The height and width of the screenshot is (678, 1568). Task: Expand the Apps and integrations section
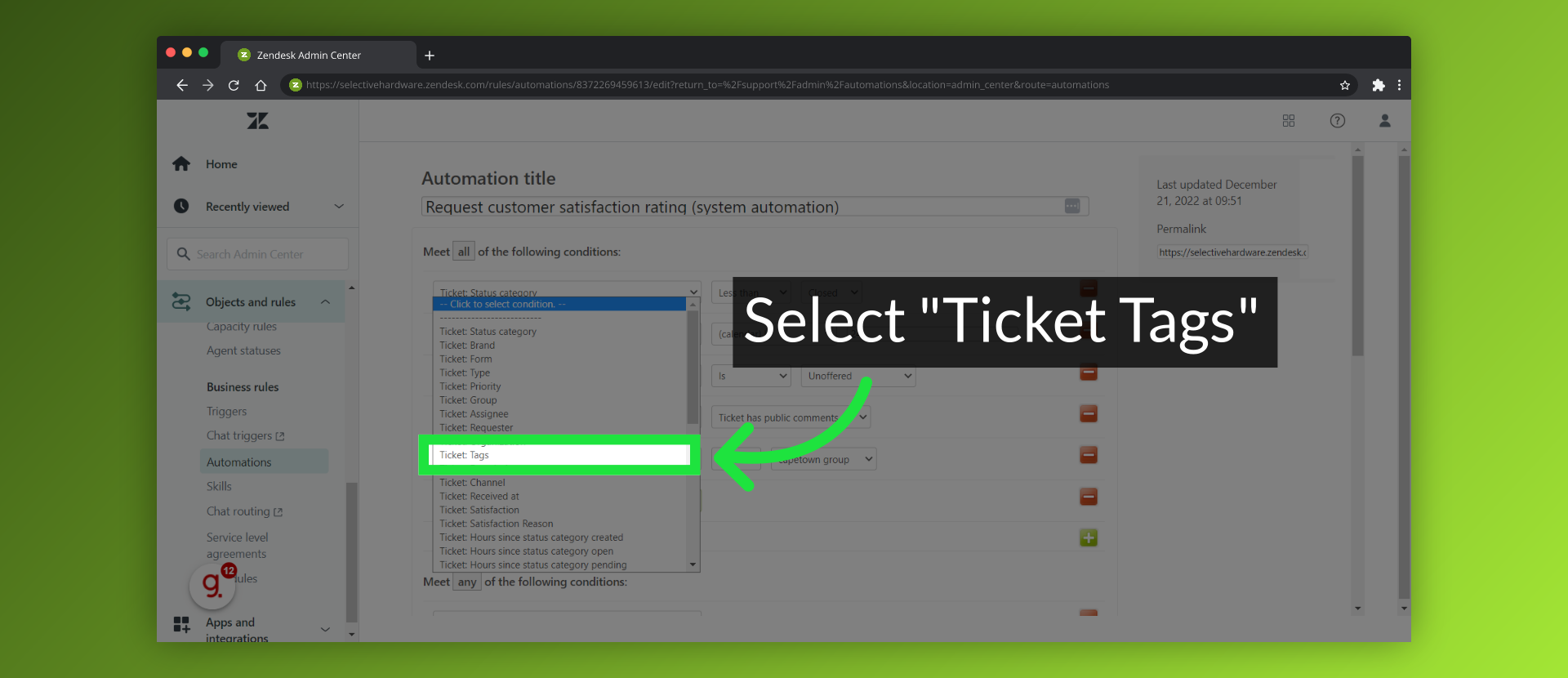[325, 629]
